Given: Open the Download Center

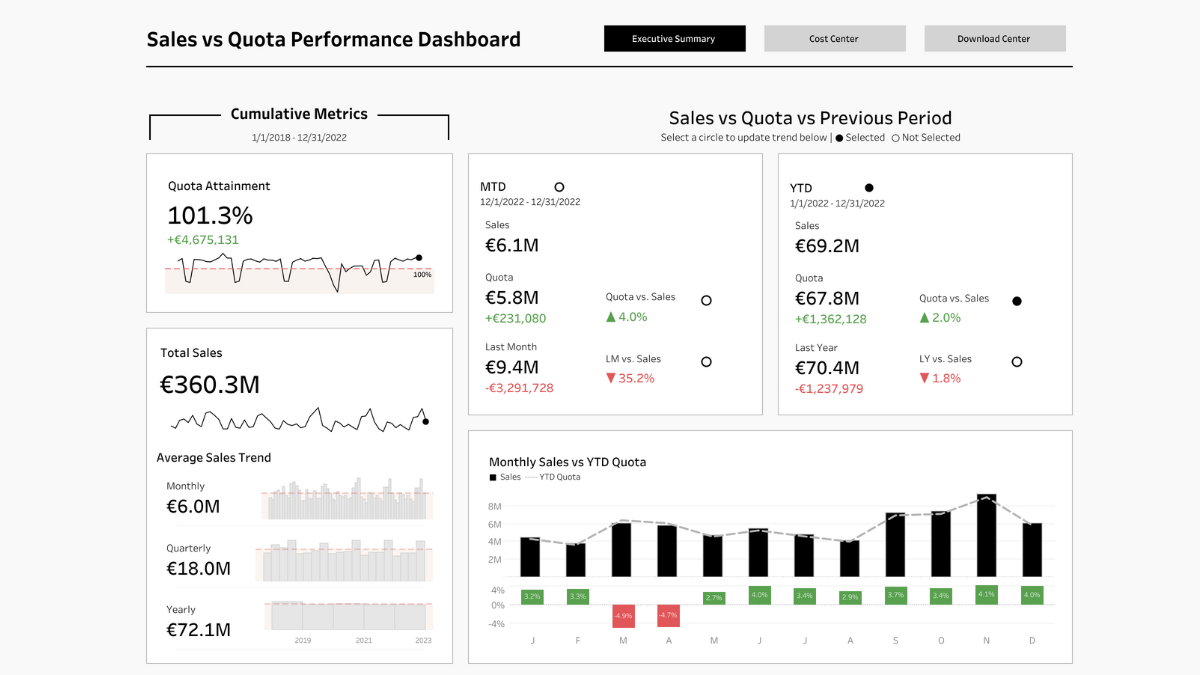Looking at the screenshot, I should click(994, 38).
